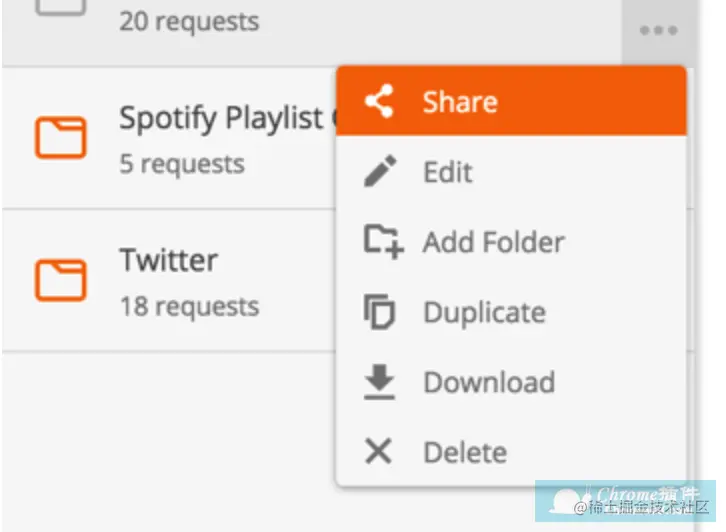Click the Download arrow icon
726x532 pixels.
coord(379,382)
